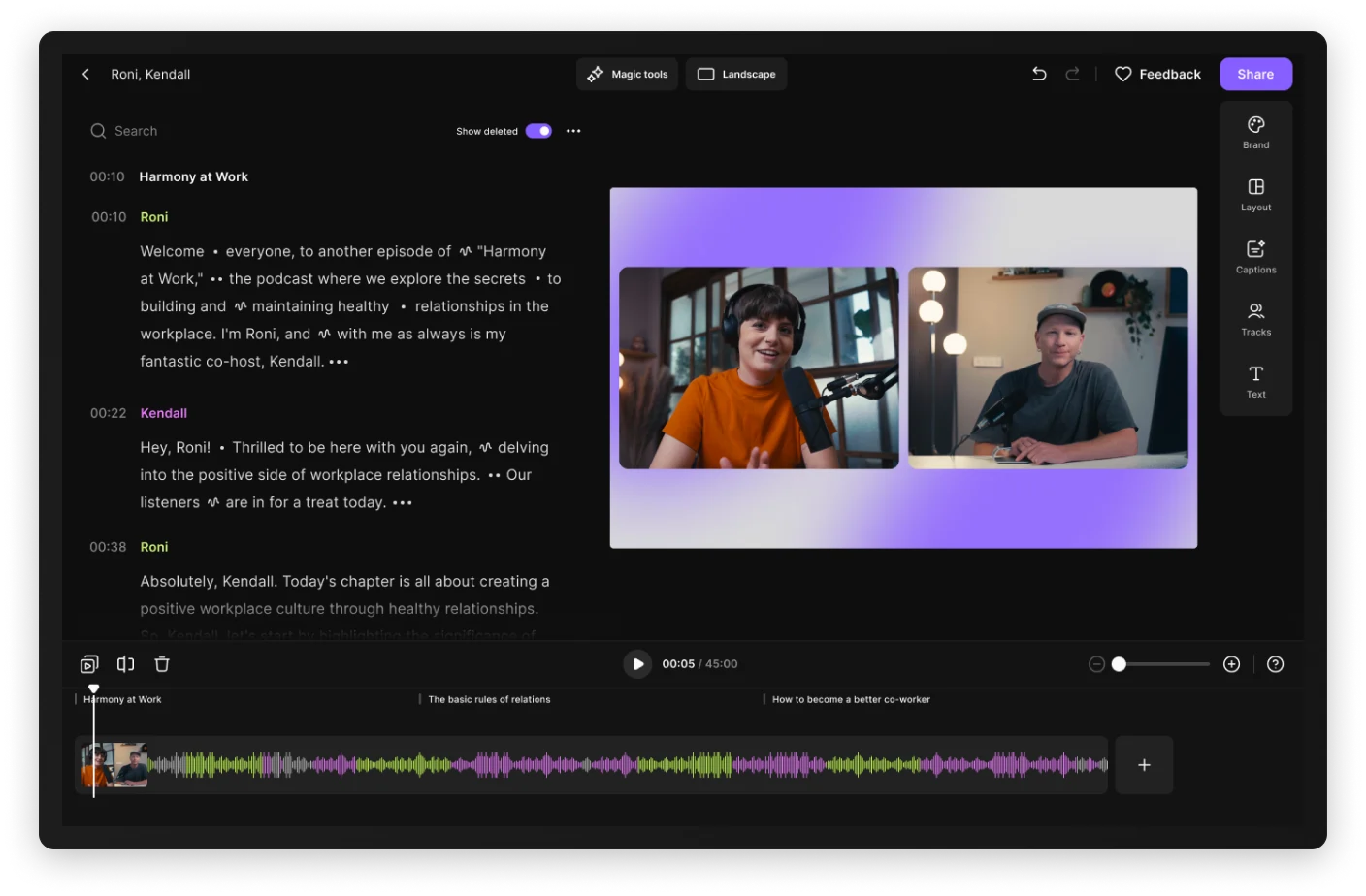Adjust the timeline zoom slider

click(1119, 664)
